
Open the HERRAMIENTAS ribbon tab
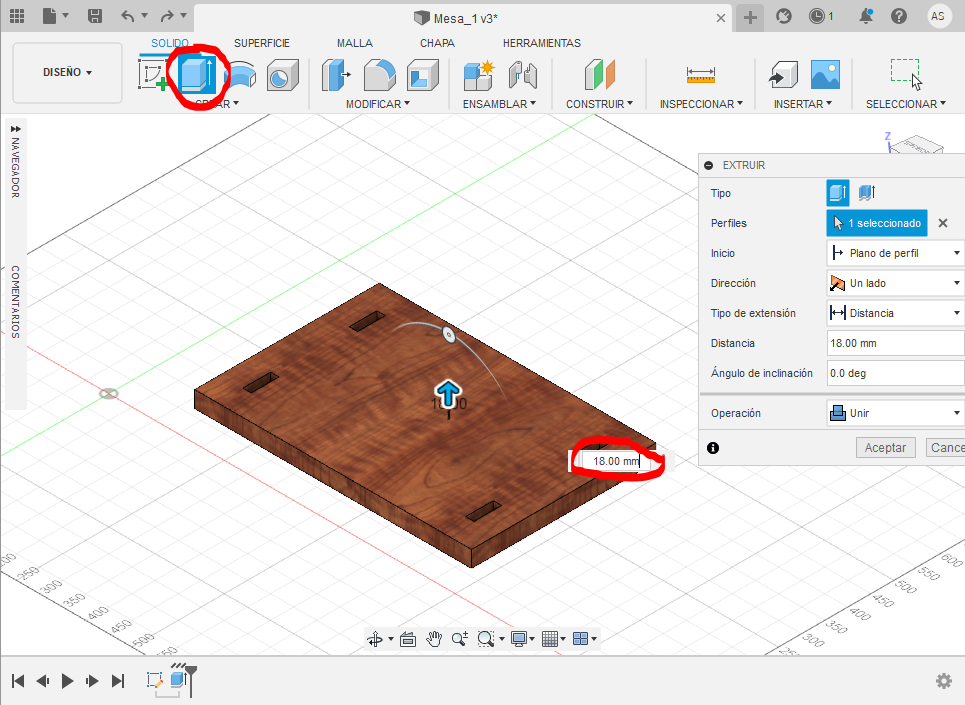pyautogui.click(x=541, y=43)
